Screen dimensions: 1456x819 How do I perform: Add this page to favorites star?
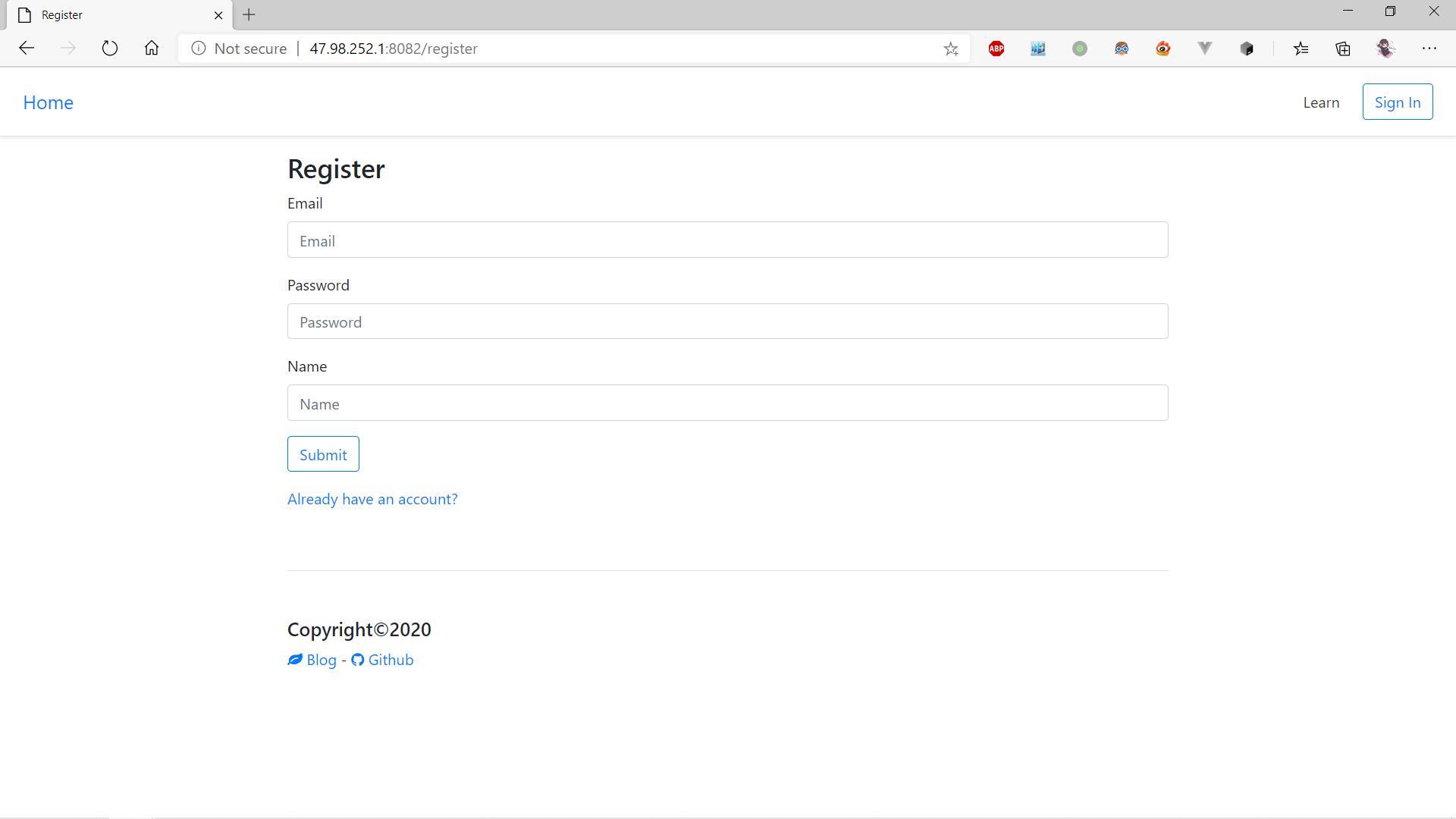(951, 49)
